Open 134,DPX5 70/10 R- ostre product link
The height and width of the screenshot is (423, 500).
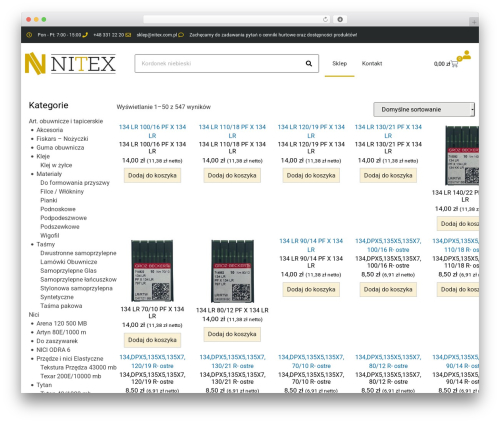[311, 361]
